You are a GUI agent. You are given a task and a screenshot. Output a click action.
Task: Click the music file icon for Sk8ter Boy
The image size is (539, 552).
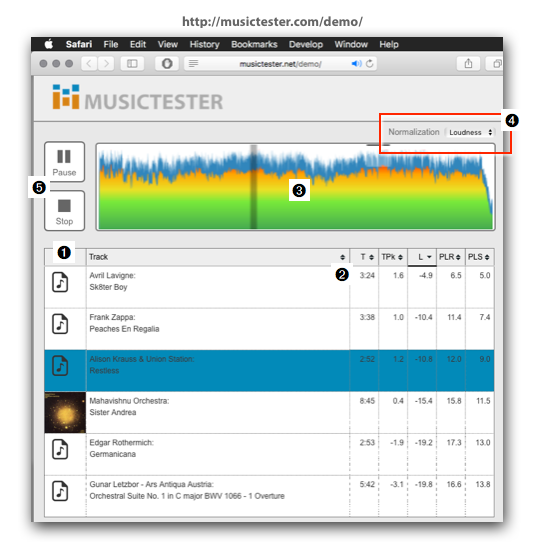60,282
